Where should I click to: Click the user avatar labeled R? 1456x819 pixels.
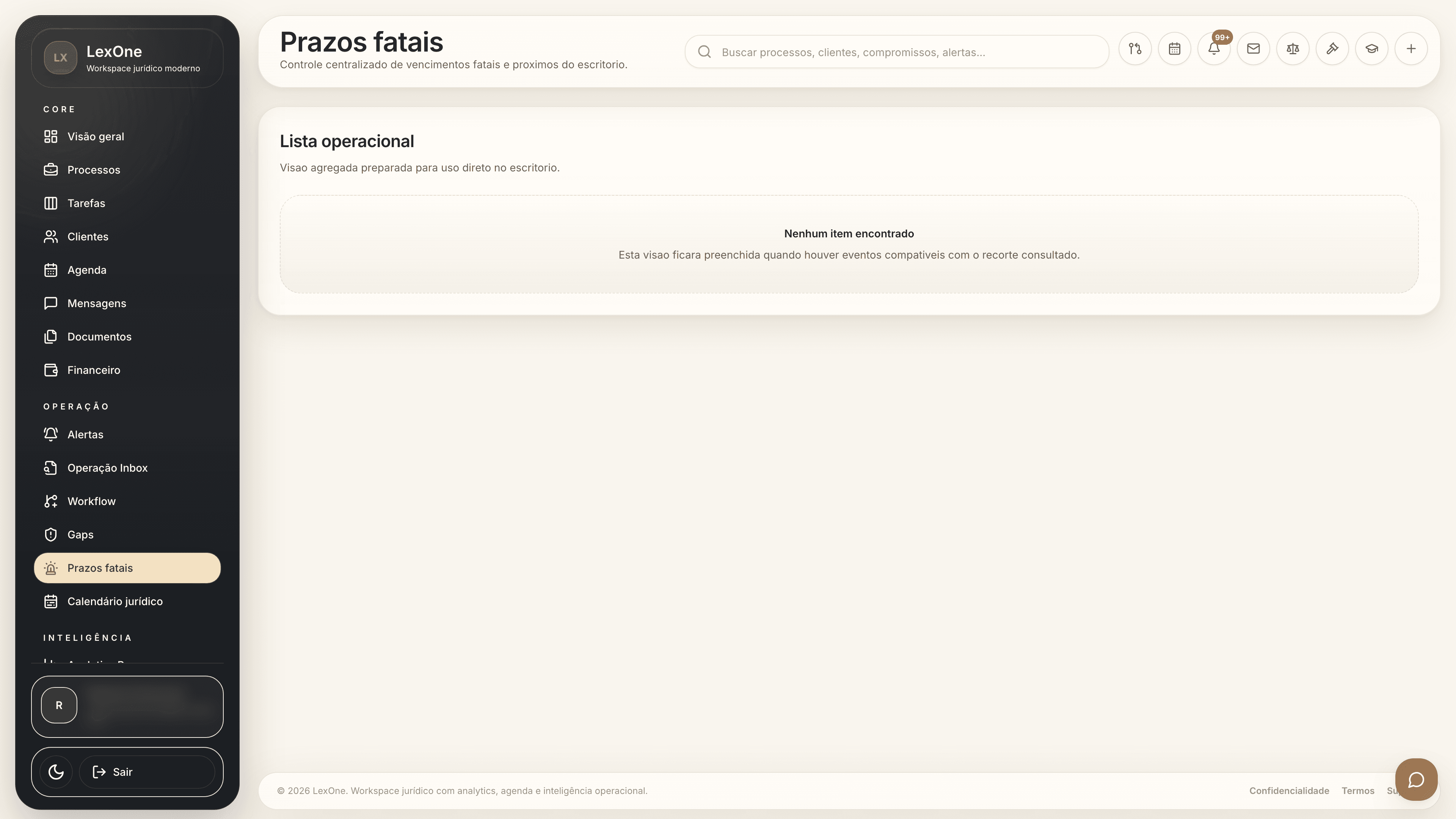point(59,705)
